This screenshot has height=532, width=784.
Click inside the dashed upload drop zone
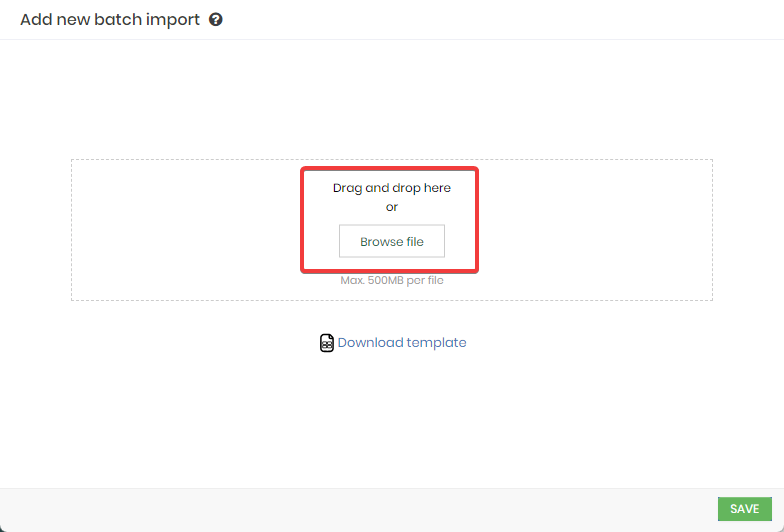[x=392, y=230]
